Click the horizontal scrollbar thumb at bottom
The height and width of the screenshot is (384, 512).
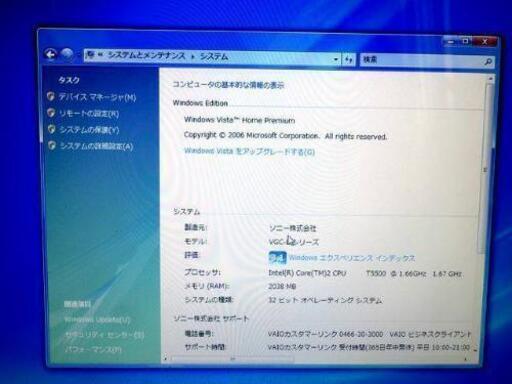pyautogui.click(x=233, y=359)
